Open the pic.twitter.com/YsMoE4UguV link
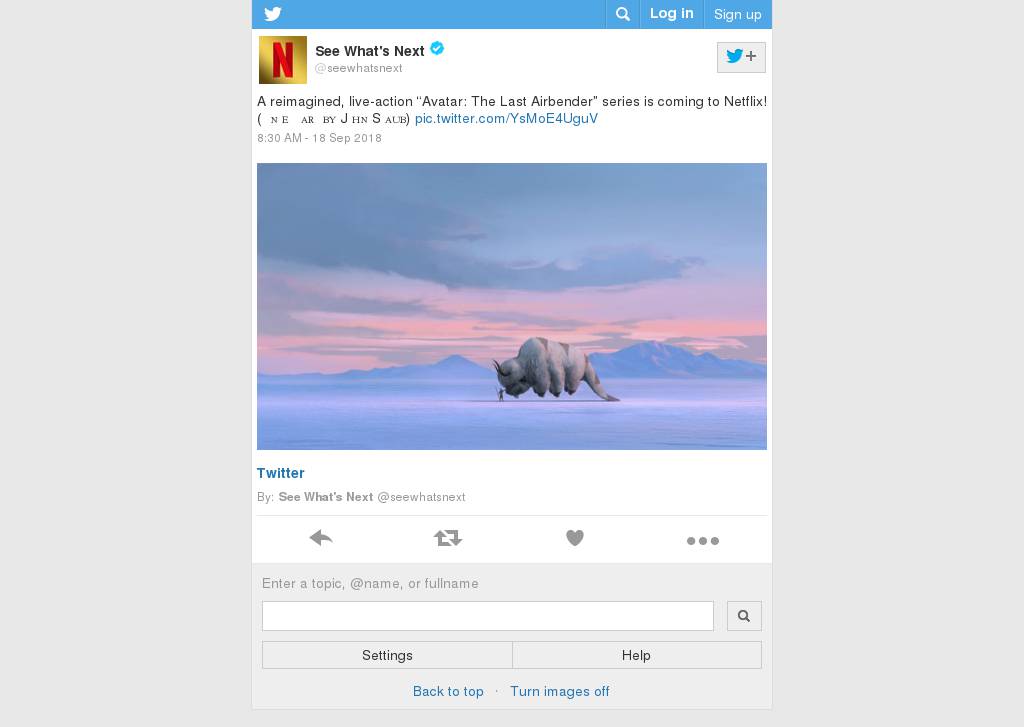Screen dimensions: 1024x727 point(506,118)
